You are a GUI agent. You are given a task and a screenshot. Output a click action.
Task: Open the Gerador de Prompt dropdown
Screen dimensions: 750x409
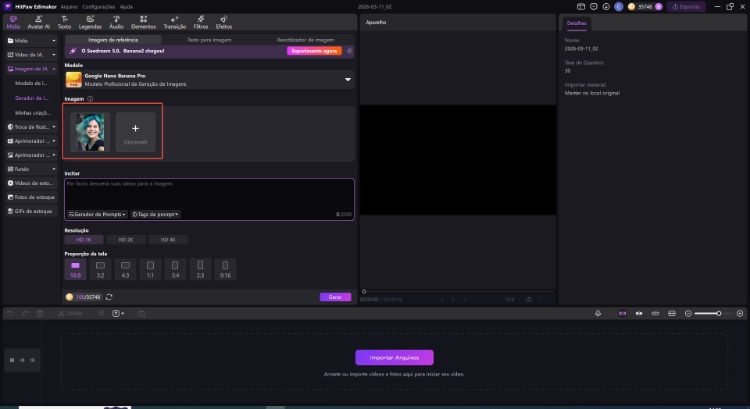click(97, 214)
